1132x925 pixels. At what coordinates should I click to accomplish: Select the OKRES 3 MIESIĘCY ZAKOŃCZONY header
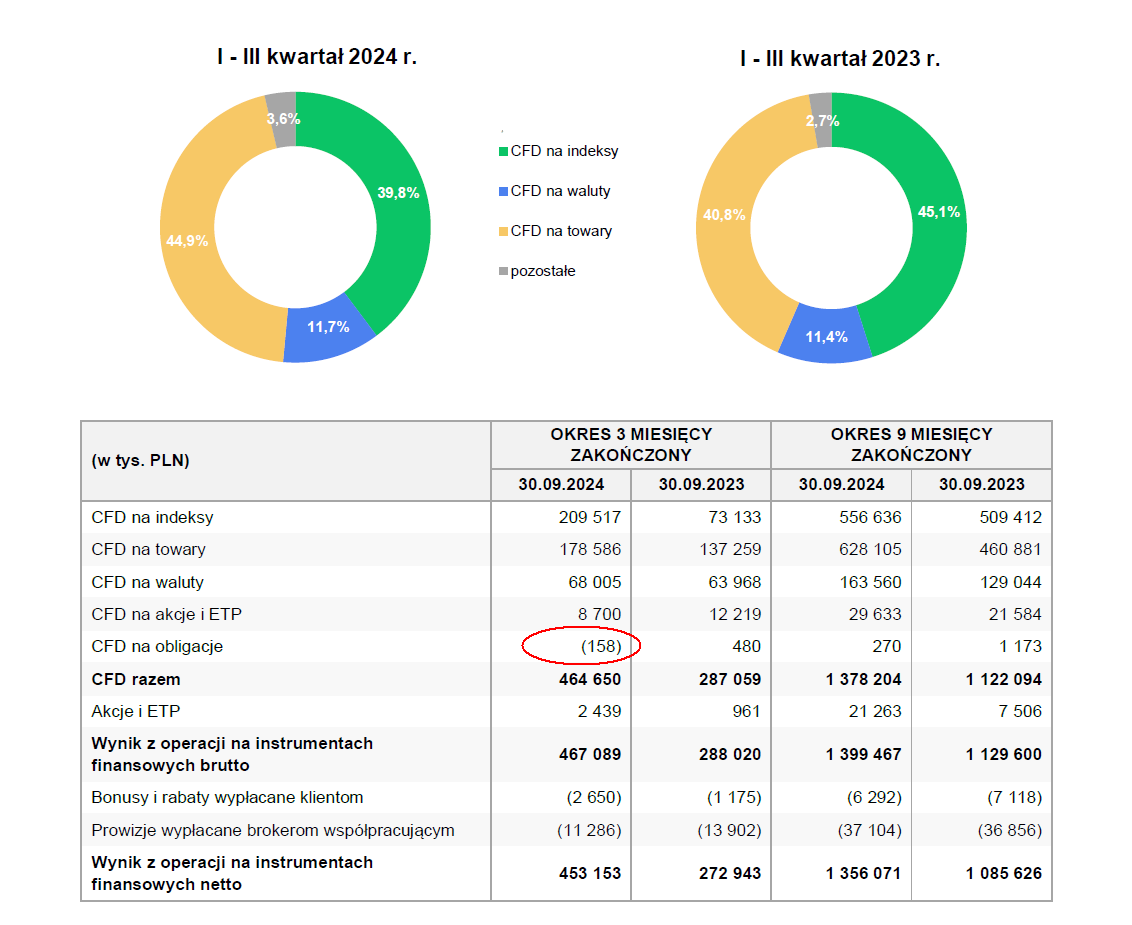coord(631,444)
